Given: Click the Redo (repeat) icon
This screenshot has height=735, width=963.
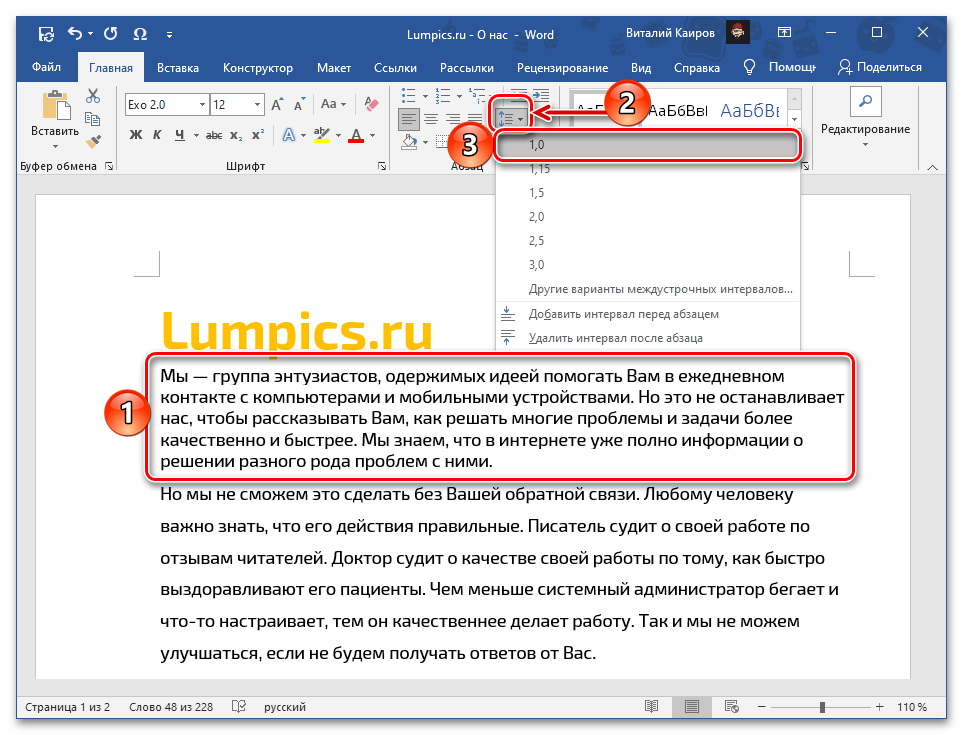Looking at the screenshot, I should point(111,34).
